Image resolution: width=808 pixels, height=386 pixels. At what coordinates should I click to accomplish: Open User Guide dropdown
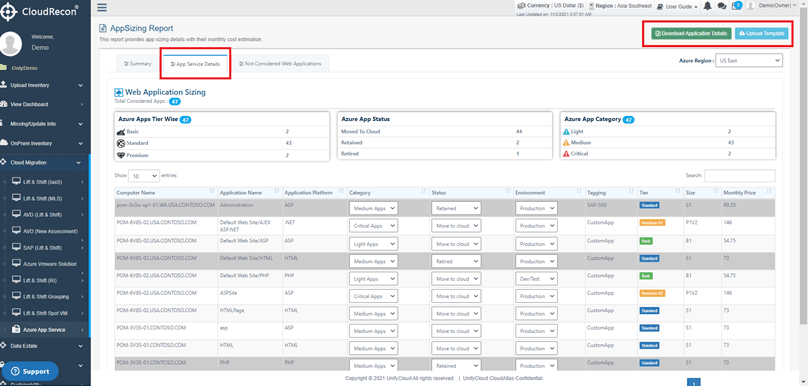click(x=678, y=7)
